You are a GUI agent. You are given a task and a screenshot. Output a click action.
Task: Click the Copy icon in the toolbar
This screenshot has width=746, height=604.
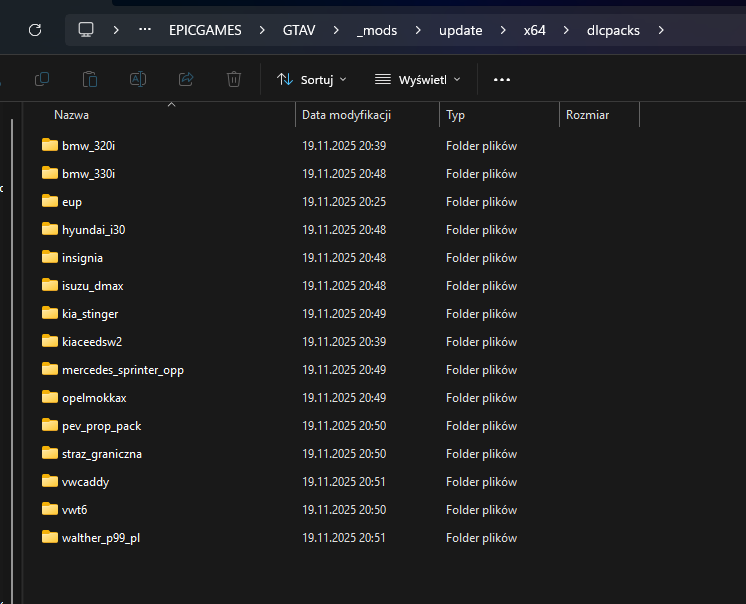42,79
